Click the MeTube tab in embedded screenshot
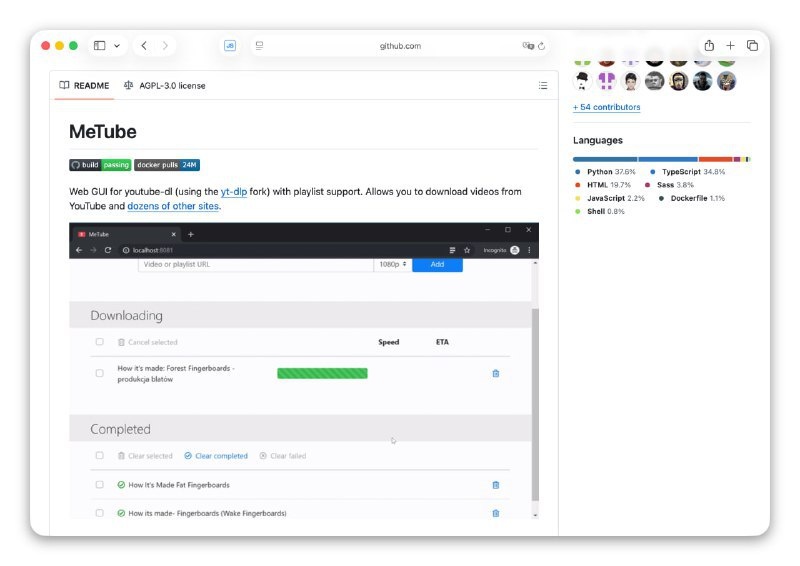This screenshot has width=800, height=566. click(x=125, y=234)
